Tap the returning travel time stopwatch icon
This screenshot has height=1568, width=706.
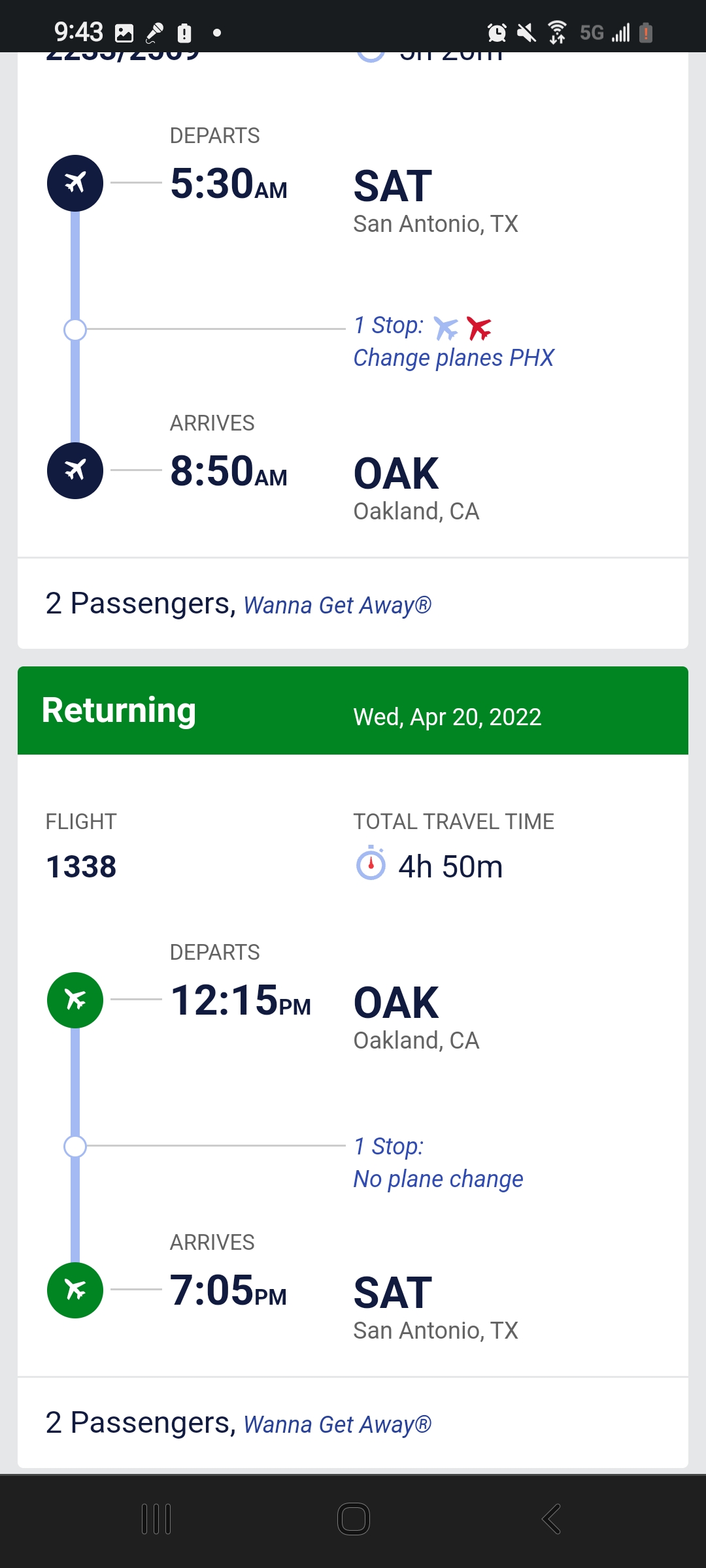[x=371, y=864]
